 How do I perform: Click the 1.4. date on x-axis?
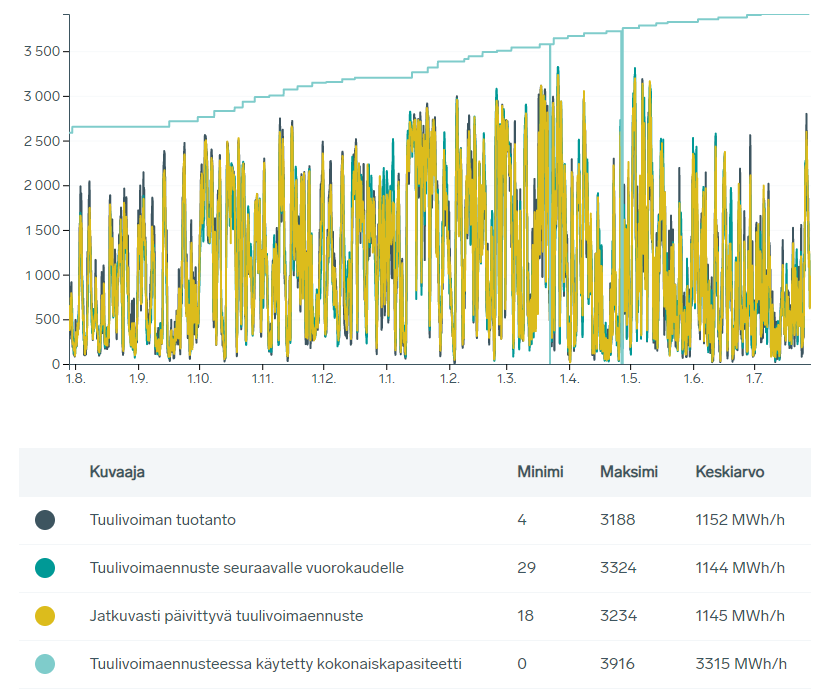tap(569, 380)
